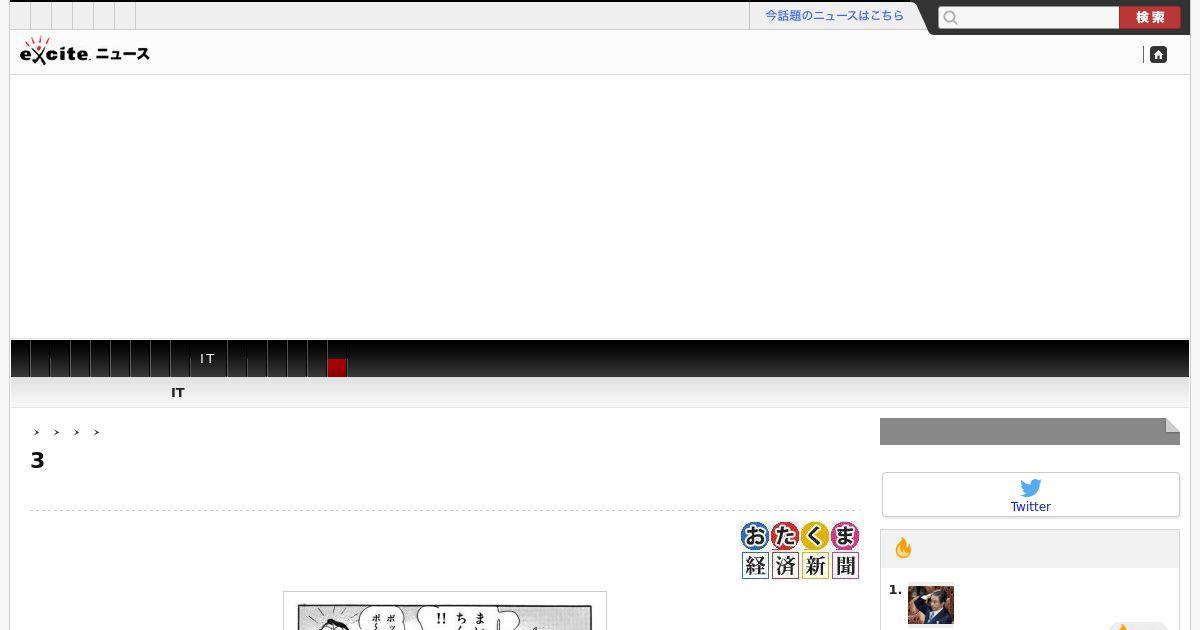This screenshot has height=630, width=1200.
Task: Open the ranking number 1 article thumbnail
Action: [x=931, y=604]
